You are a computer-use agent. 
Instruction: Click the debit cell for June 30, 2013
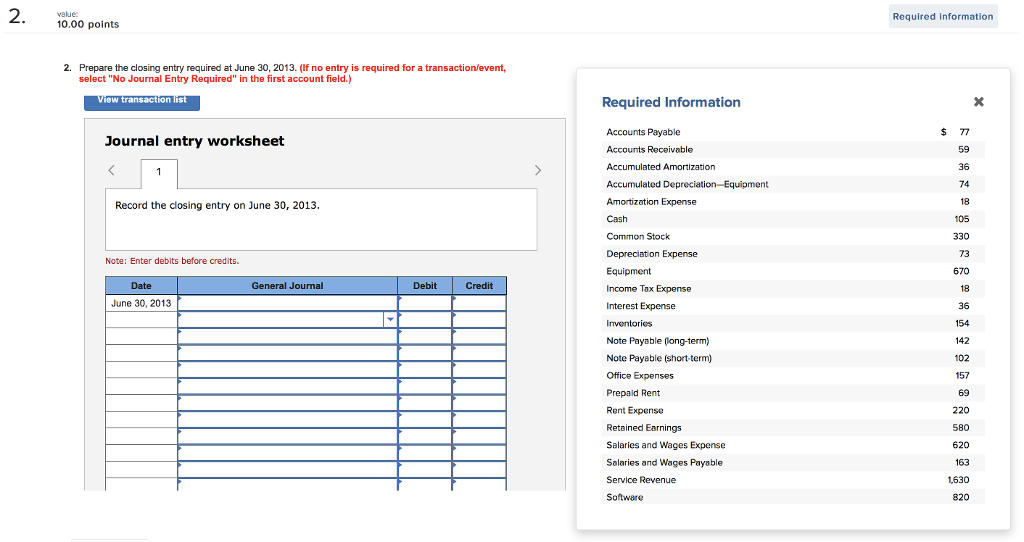pyautogui.click(x=425, y=303)
